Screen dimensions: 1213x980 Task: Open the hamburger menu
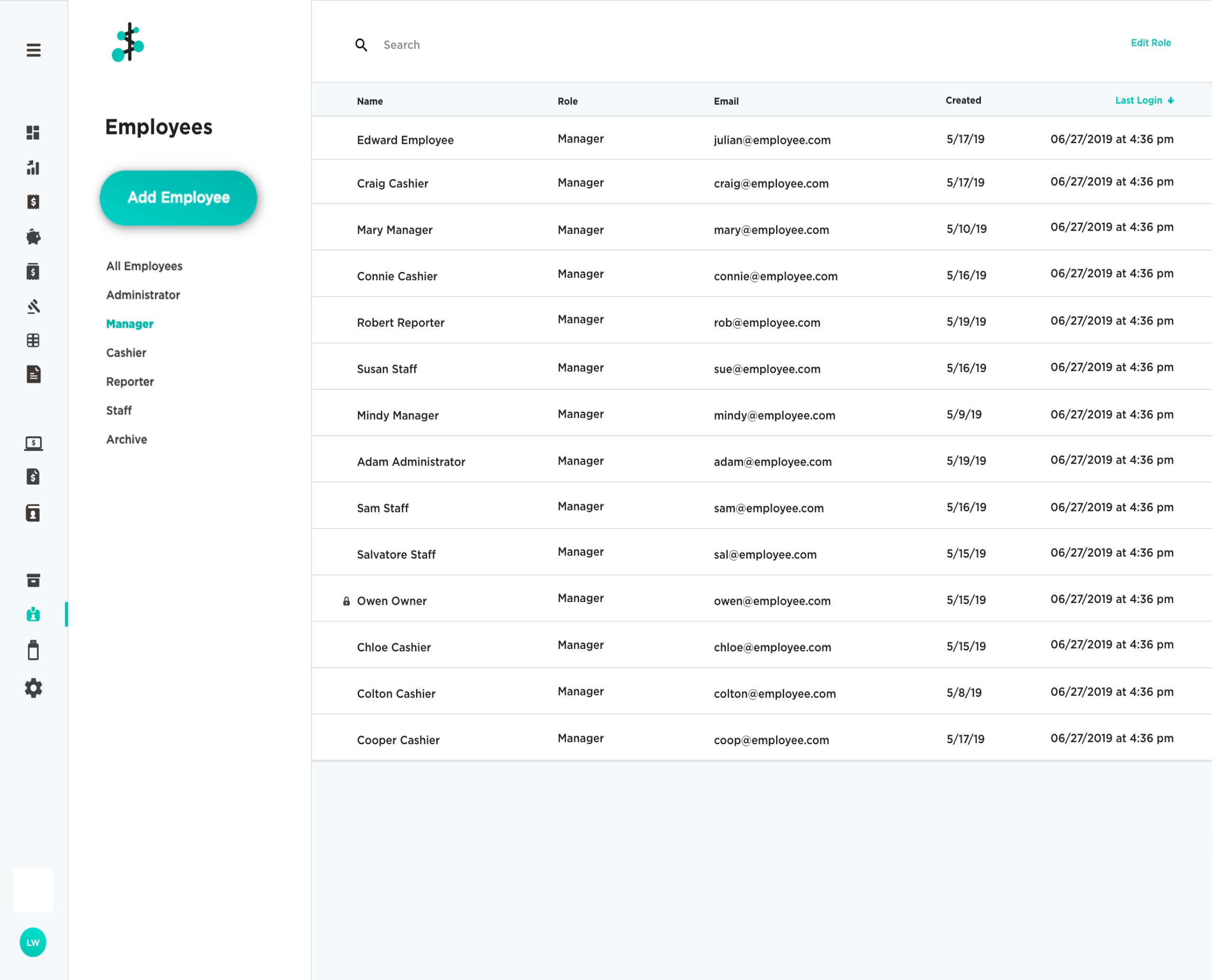33,50
